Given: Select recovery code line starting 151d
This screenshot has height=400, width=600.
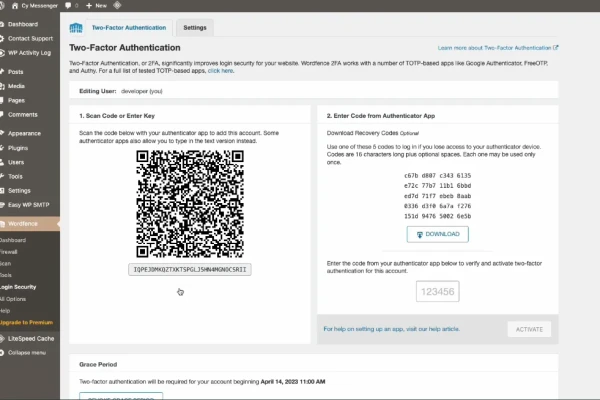Looking at the screenshot, I should [437, 216].
